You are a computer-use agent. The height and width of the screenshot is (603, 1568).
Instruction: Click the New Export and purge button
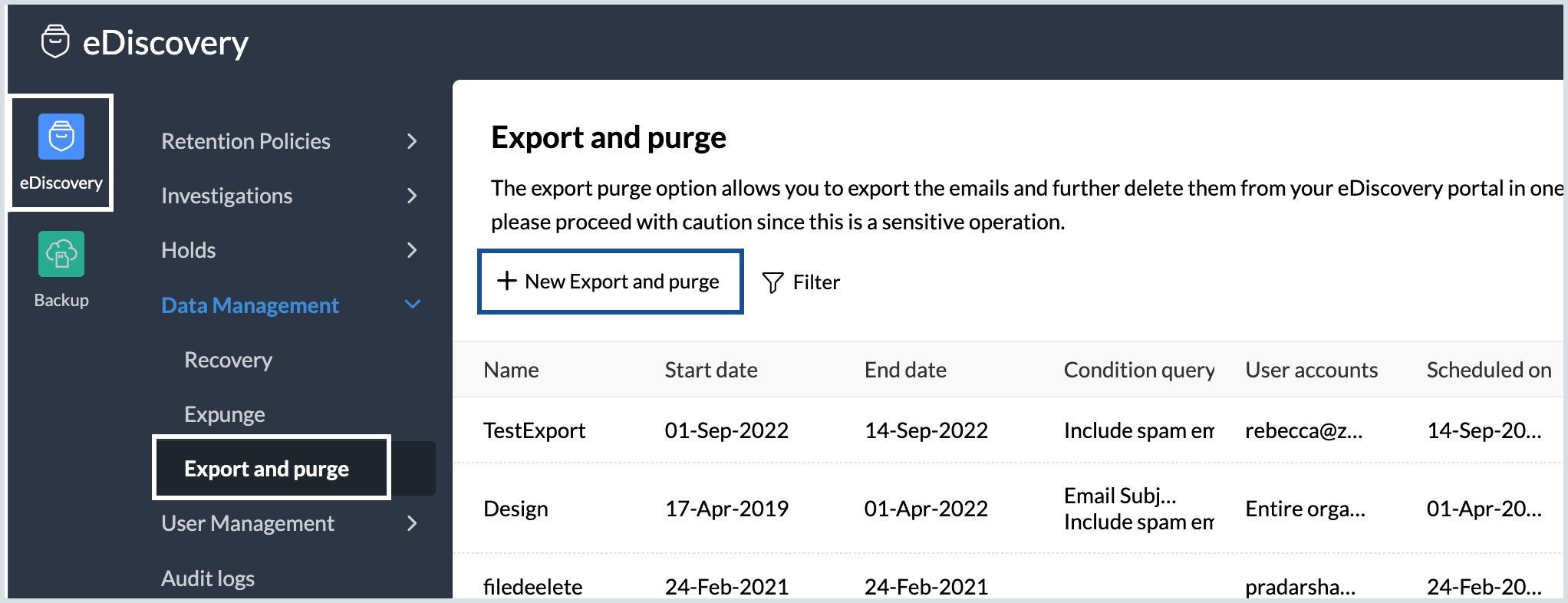point(611,282)
